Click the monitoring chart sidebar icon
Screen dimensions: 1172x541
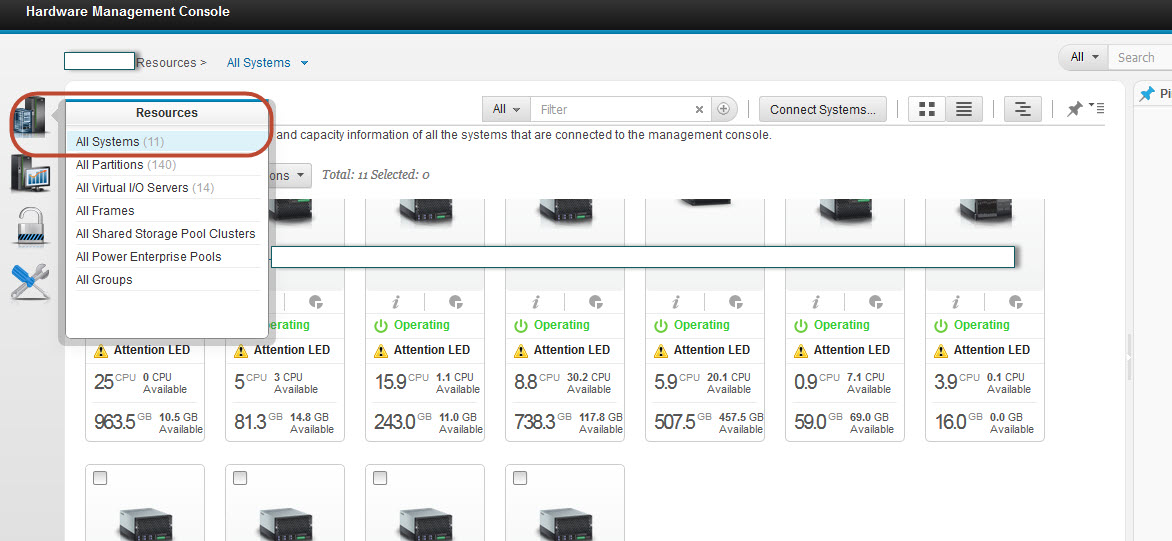pyautogui.click(x=29, y=173)
